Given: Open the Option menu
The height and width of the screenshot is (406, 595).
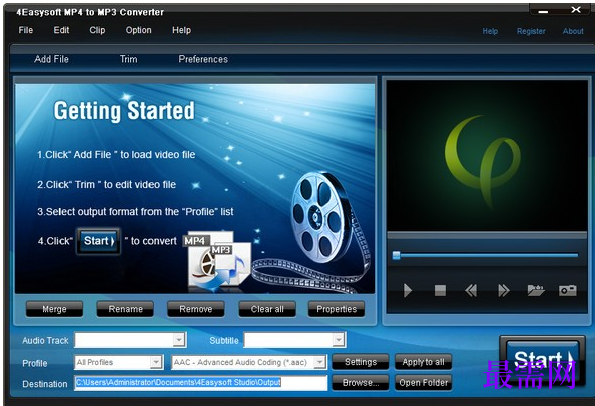Looking at the screenshot, I should pos(139,30).
